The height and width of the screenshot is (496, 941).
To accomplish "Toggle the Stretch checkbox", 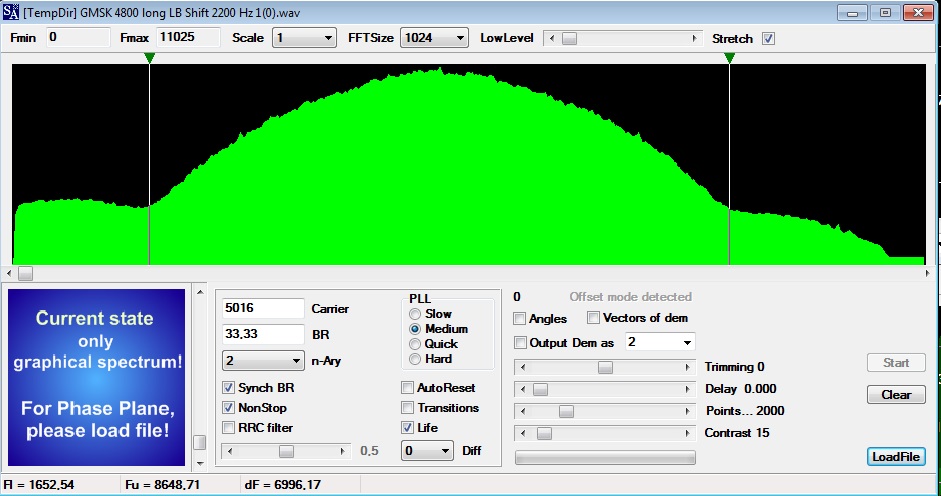I will click(x=768, y=38).
